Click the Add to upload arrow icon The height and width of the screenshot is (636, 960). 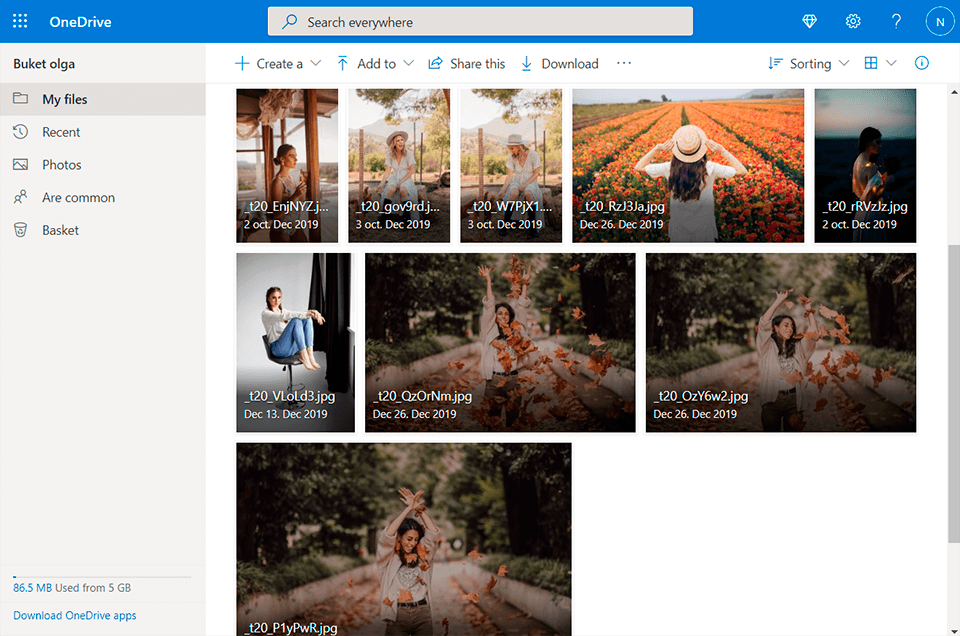(x=342, y=63)
